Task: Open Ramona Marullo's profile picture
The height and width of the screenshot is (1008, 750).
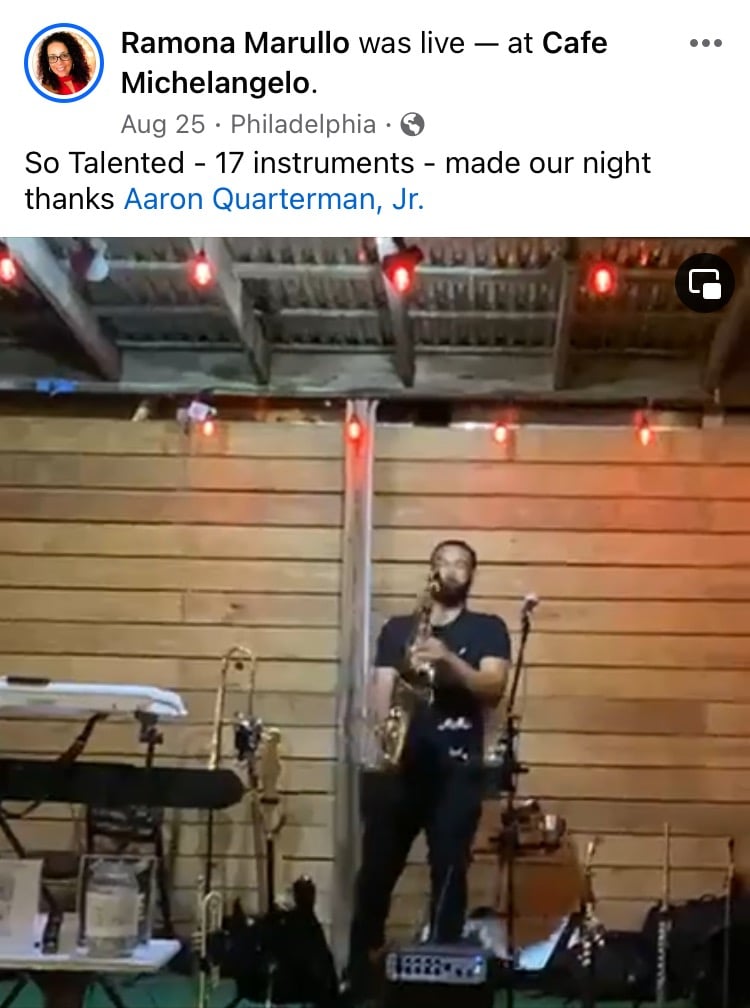Action: click(64, 63)
